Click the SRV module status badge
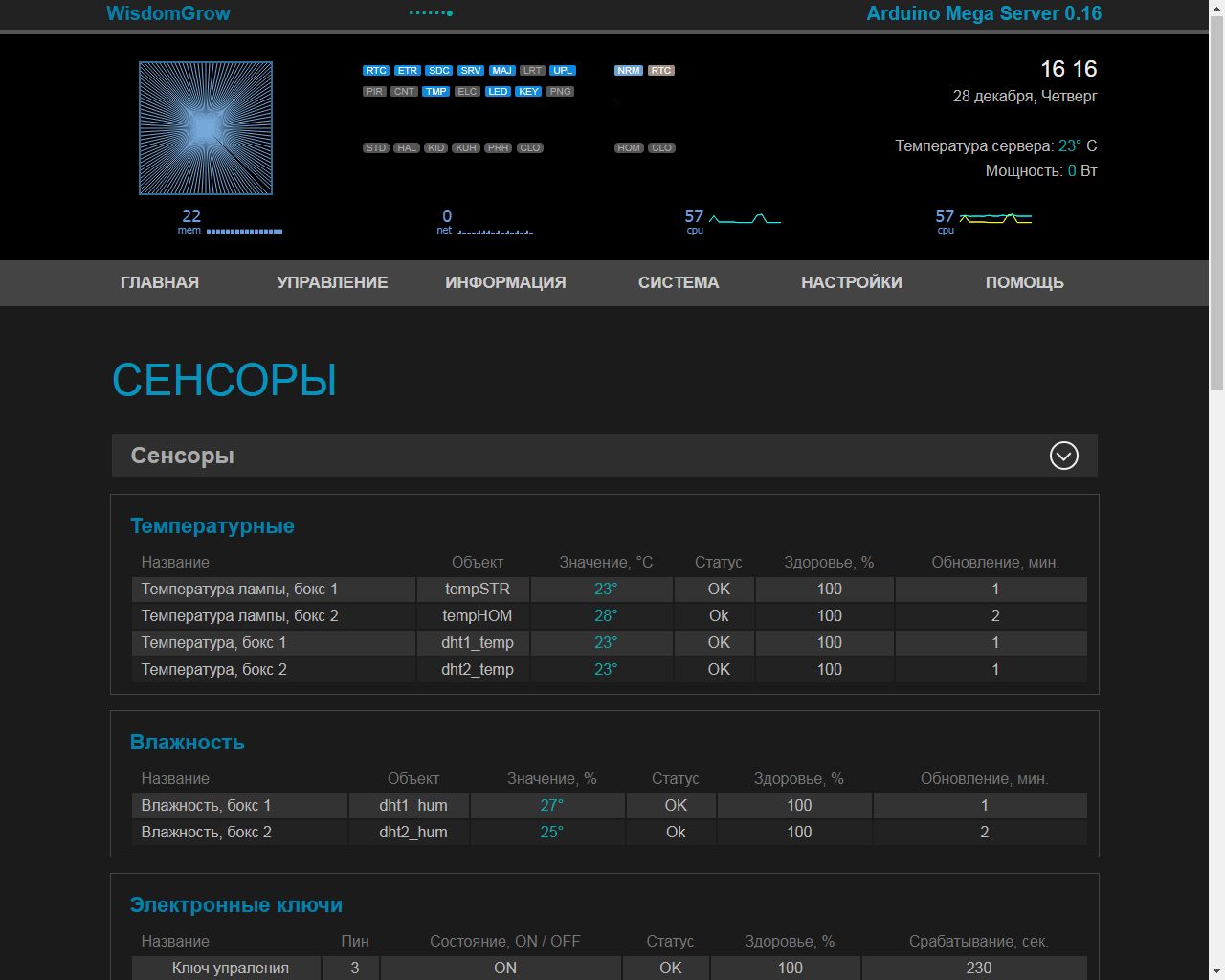 (x=471, y=71)
